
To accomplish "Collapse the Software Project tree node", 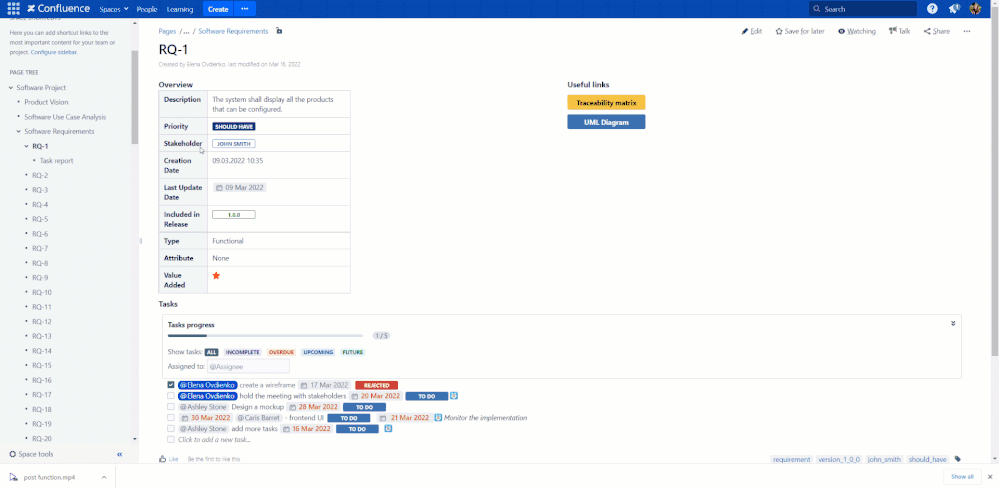I will (11, 88).
